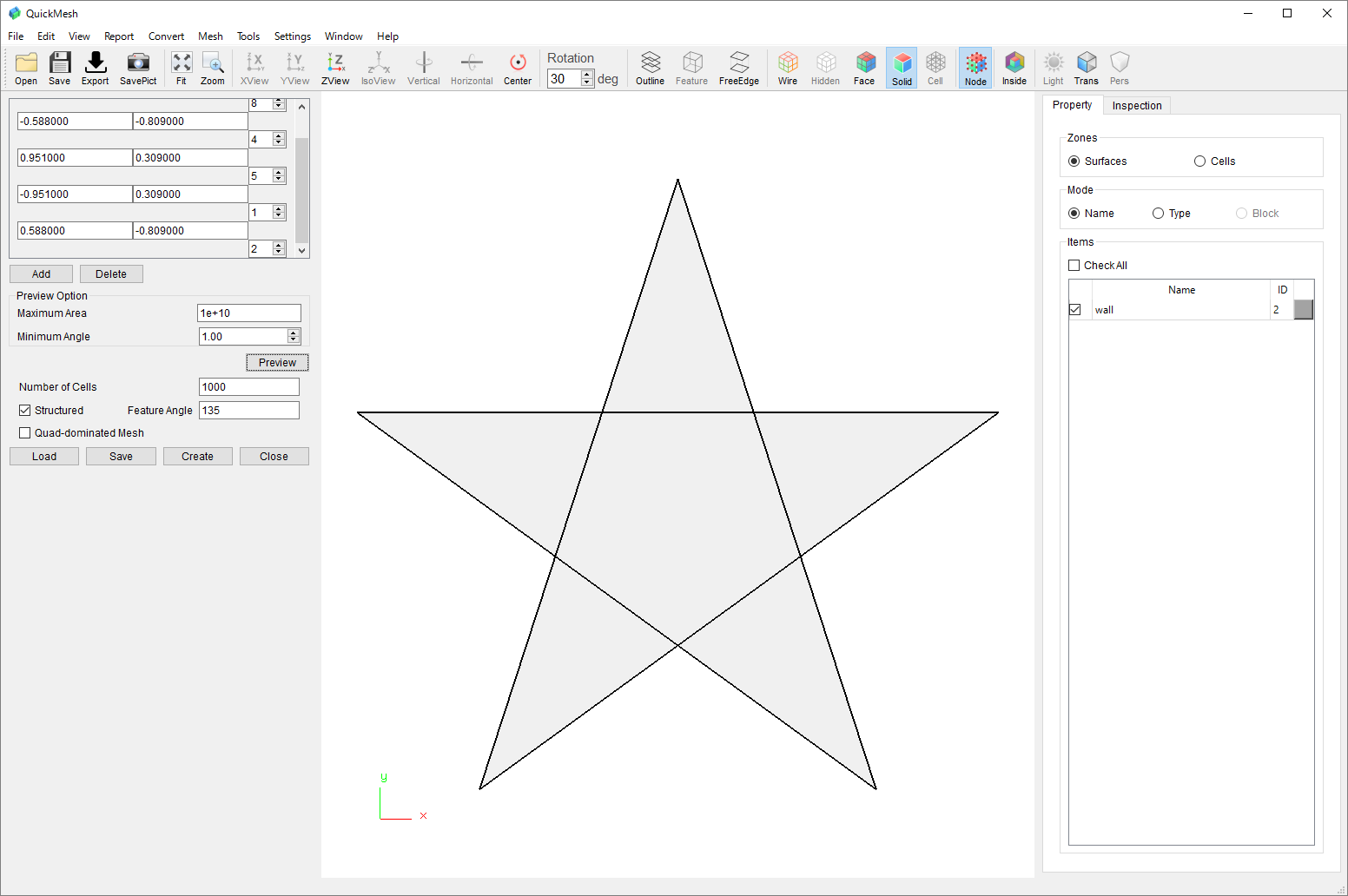The width and height of the screenshot is (1348, 896).
Task: Click the Export download icon
Action: coord(96,68)
